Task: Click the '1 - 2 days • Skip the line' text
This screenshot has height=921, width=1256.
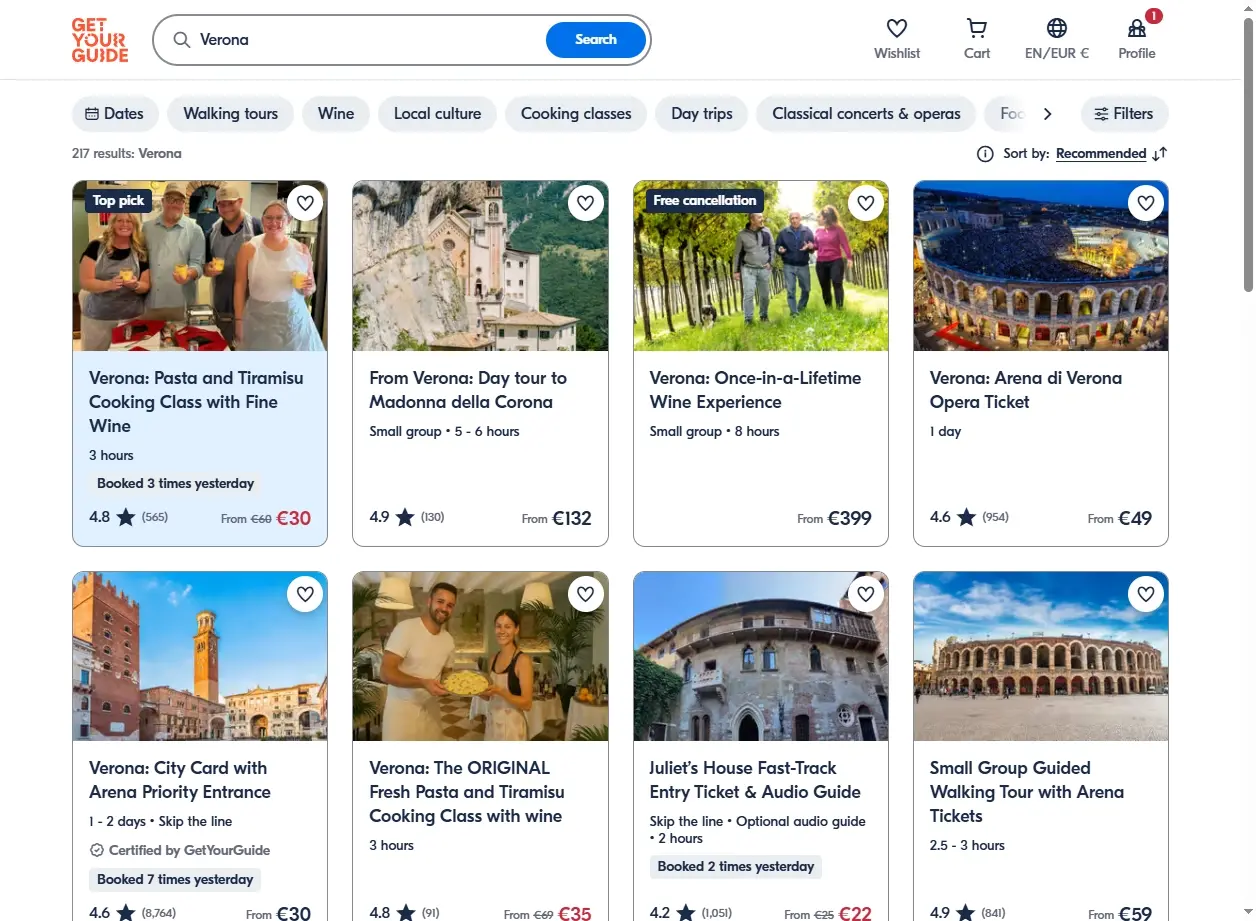Action: point(161,822)
